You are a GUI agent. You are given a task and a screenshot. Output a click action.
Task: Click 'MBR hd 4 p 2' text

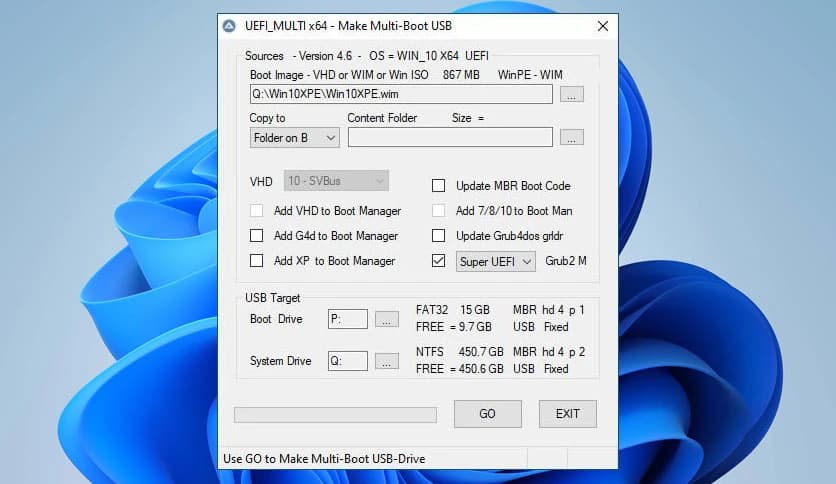[x=549, y=352]
